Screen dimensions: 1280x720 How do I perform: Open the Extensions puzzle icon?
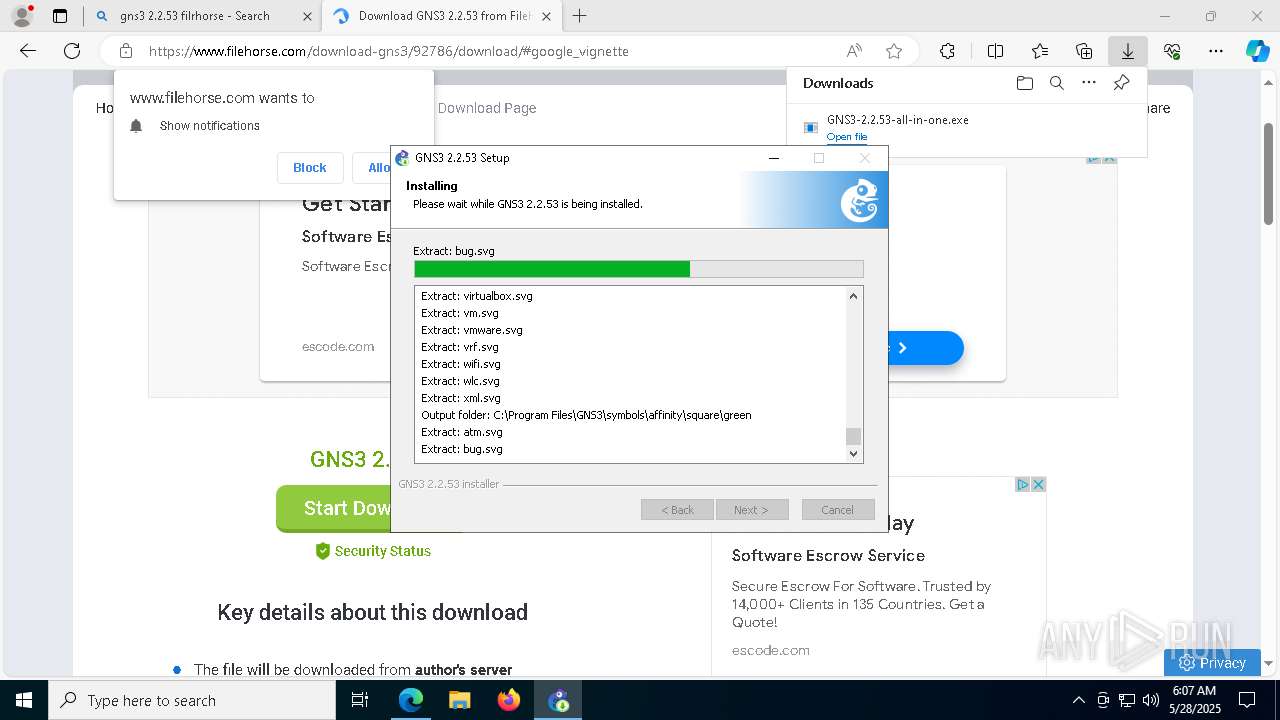[x=947, y=51]
